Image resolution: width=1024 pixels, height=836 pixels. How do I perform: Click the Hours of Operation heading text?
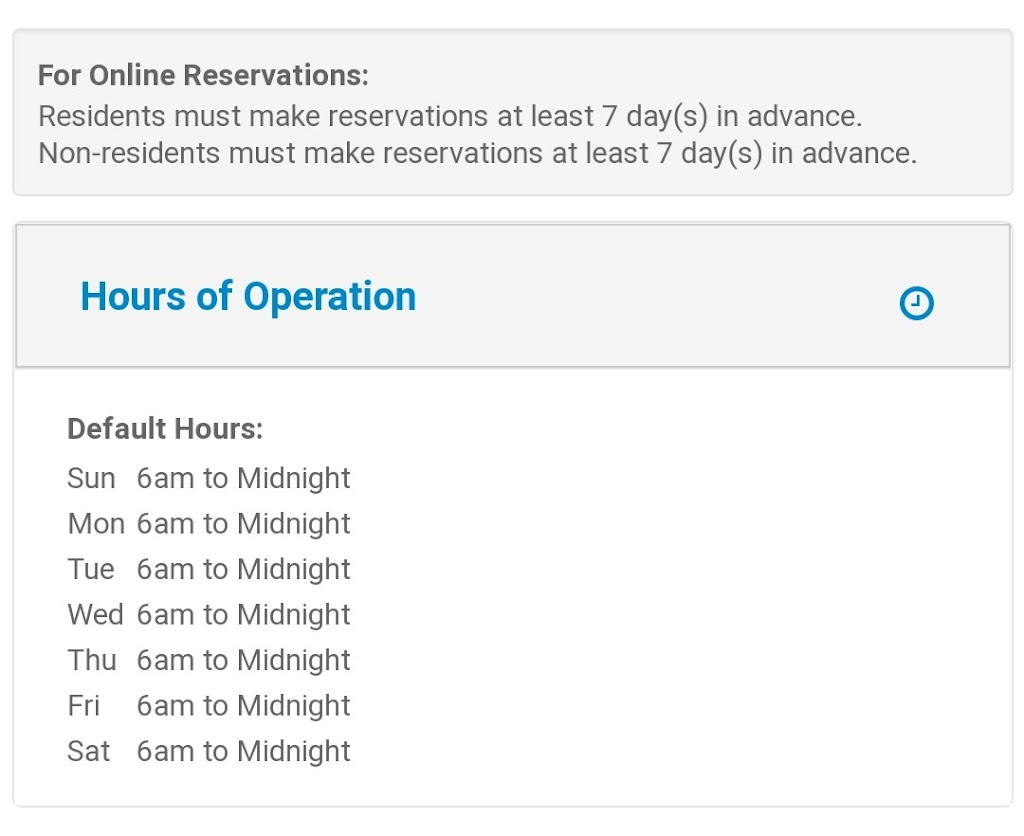[248, 297]
